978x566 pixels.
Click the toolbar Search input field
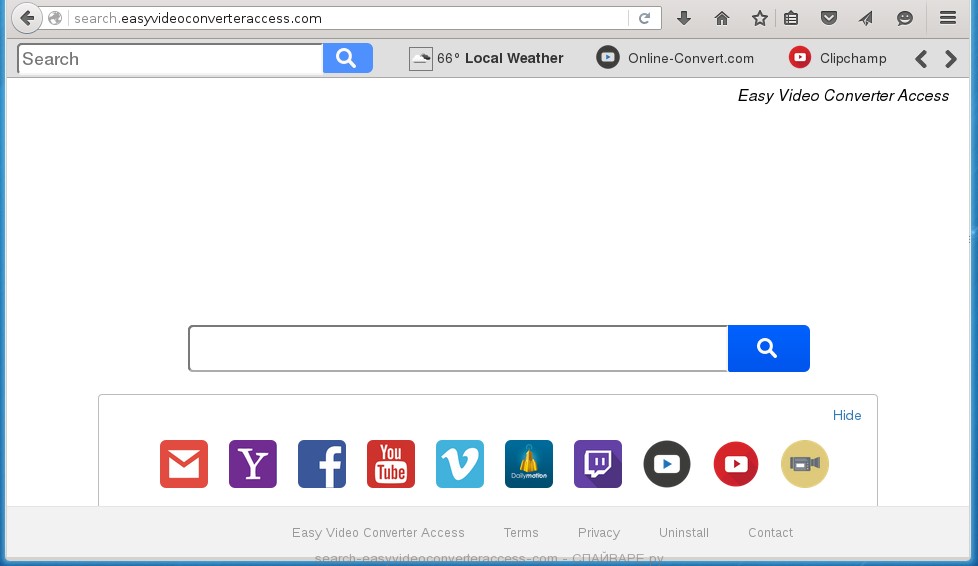click(x=170, y=59)
